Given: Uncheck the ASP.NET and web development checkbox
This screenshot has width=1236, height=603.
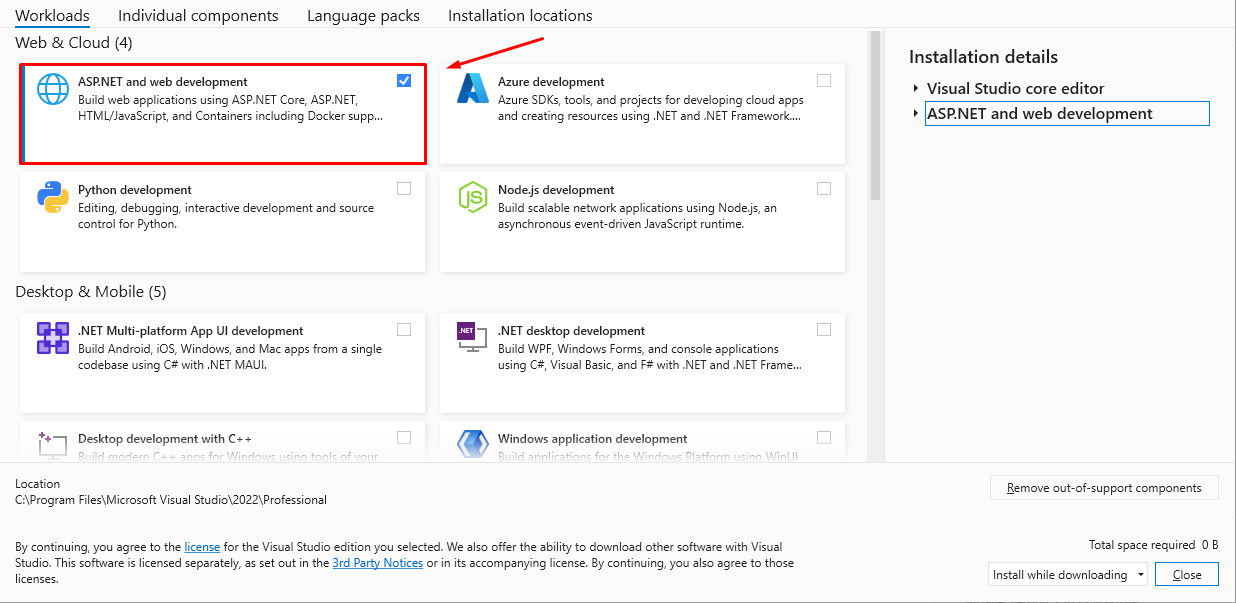Looking at the screenshot, I should tap(404, 81).
